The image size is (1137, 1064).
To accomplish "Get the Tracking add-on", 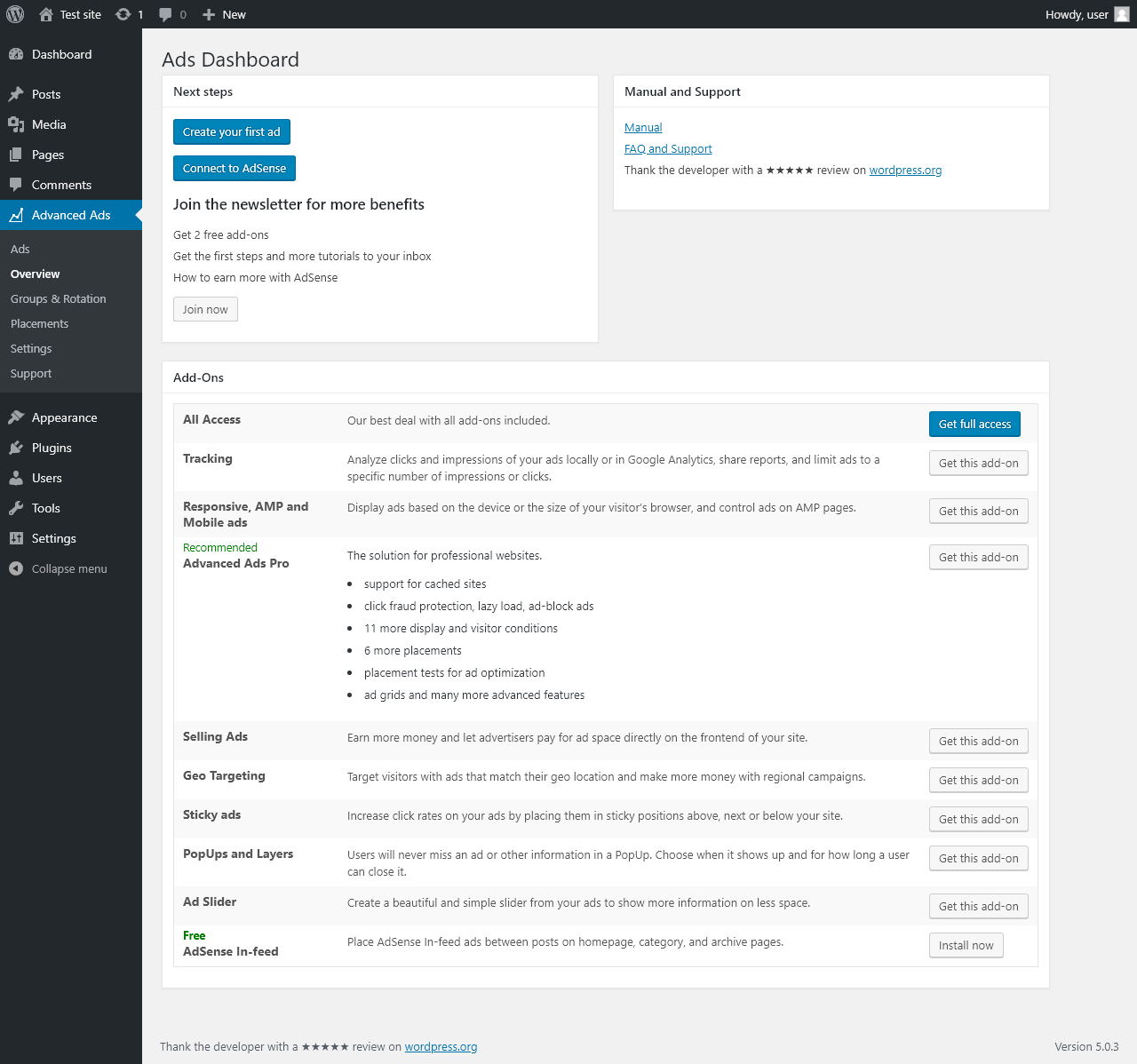I will [979, 463].
